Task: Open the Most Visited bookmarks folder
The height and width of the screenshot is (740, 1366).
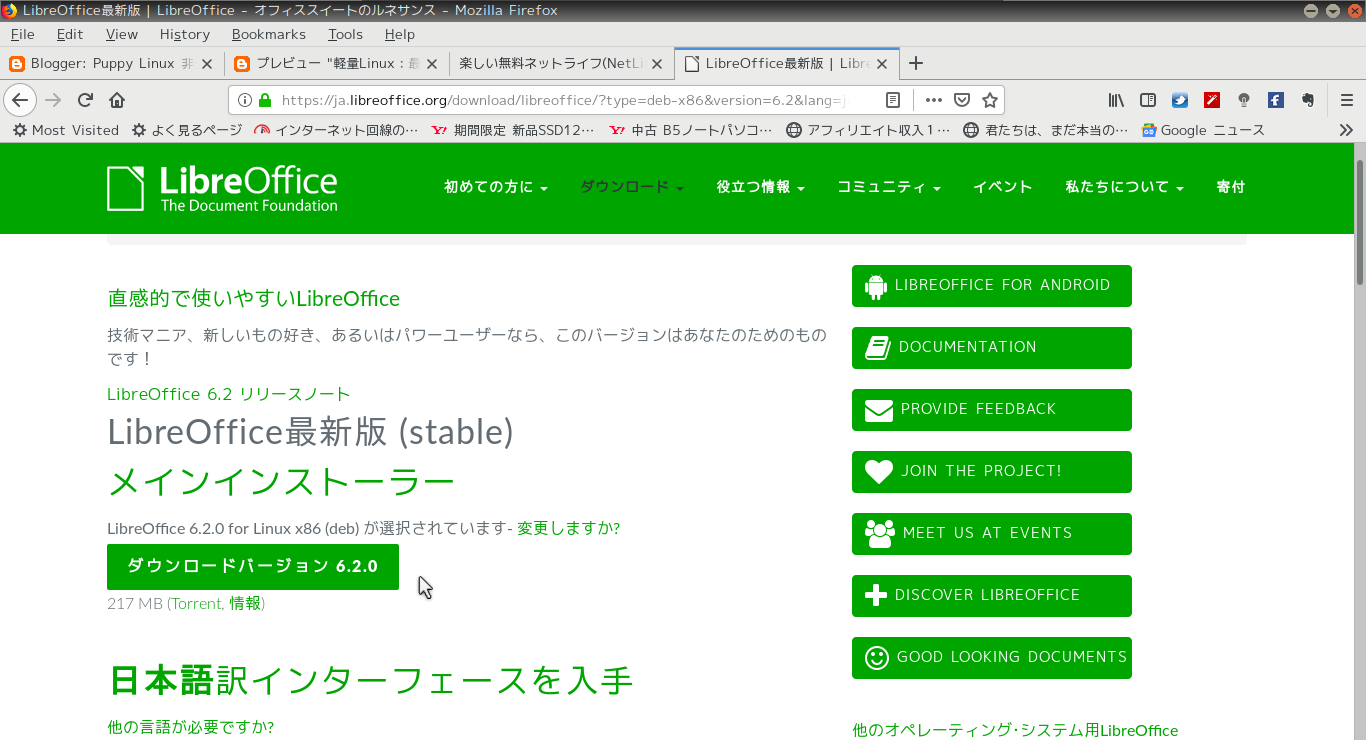Action: (x=65, y=130)
